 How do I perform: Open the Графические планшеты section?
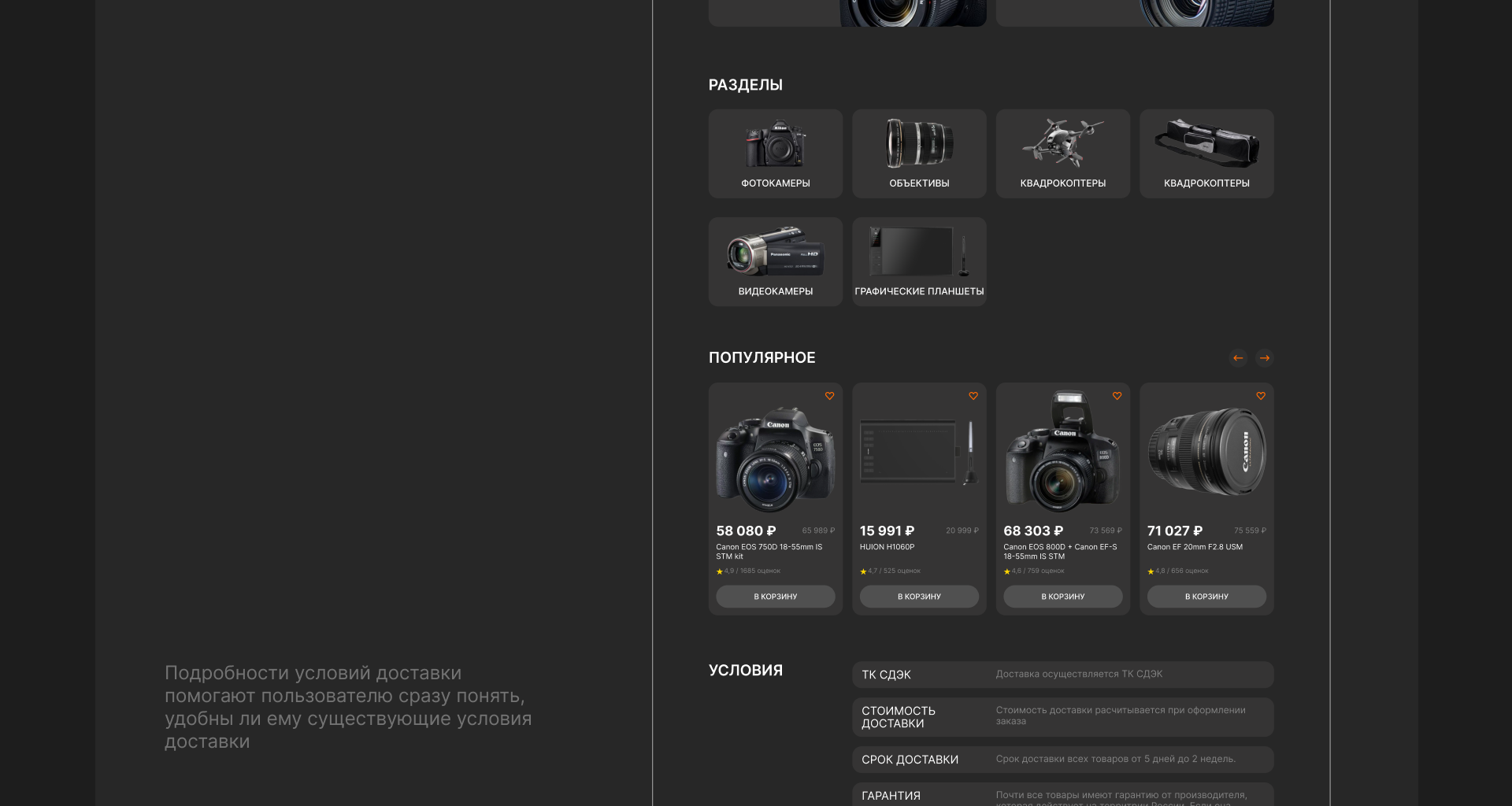[919, 261]
